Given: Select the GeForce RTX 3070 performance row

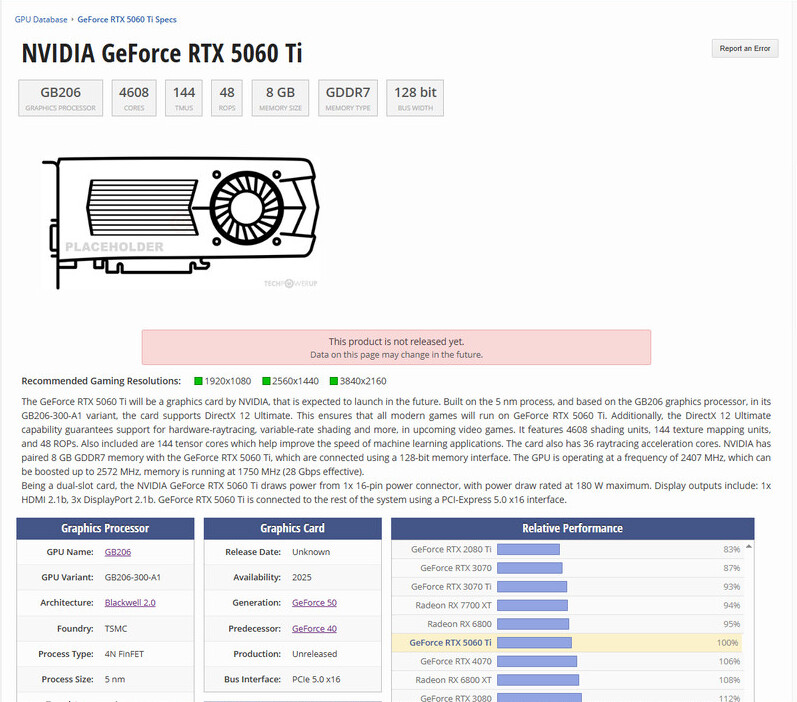Looking at the screenshot, I should 567,568.
